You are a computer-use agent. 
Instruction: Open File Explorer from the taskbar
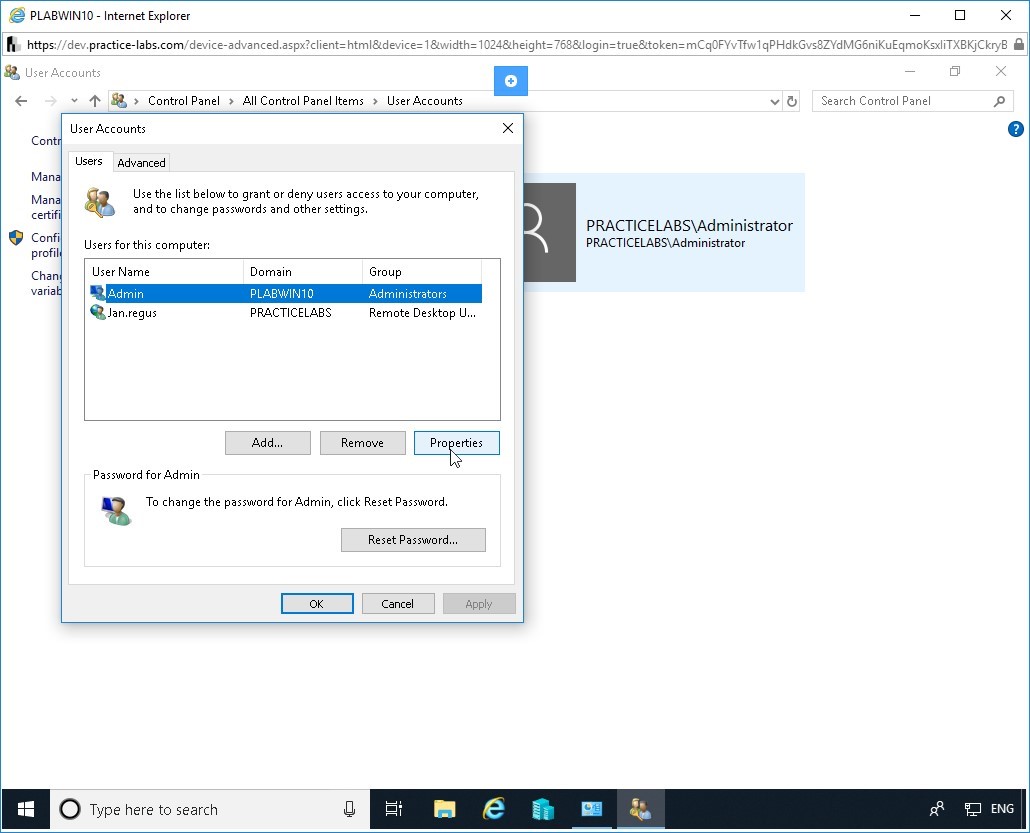(445, 809)
